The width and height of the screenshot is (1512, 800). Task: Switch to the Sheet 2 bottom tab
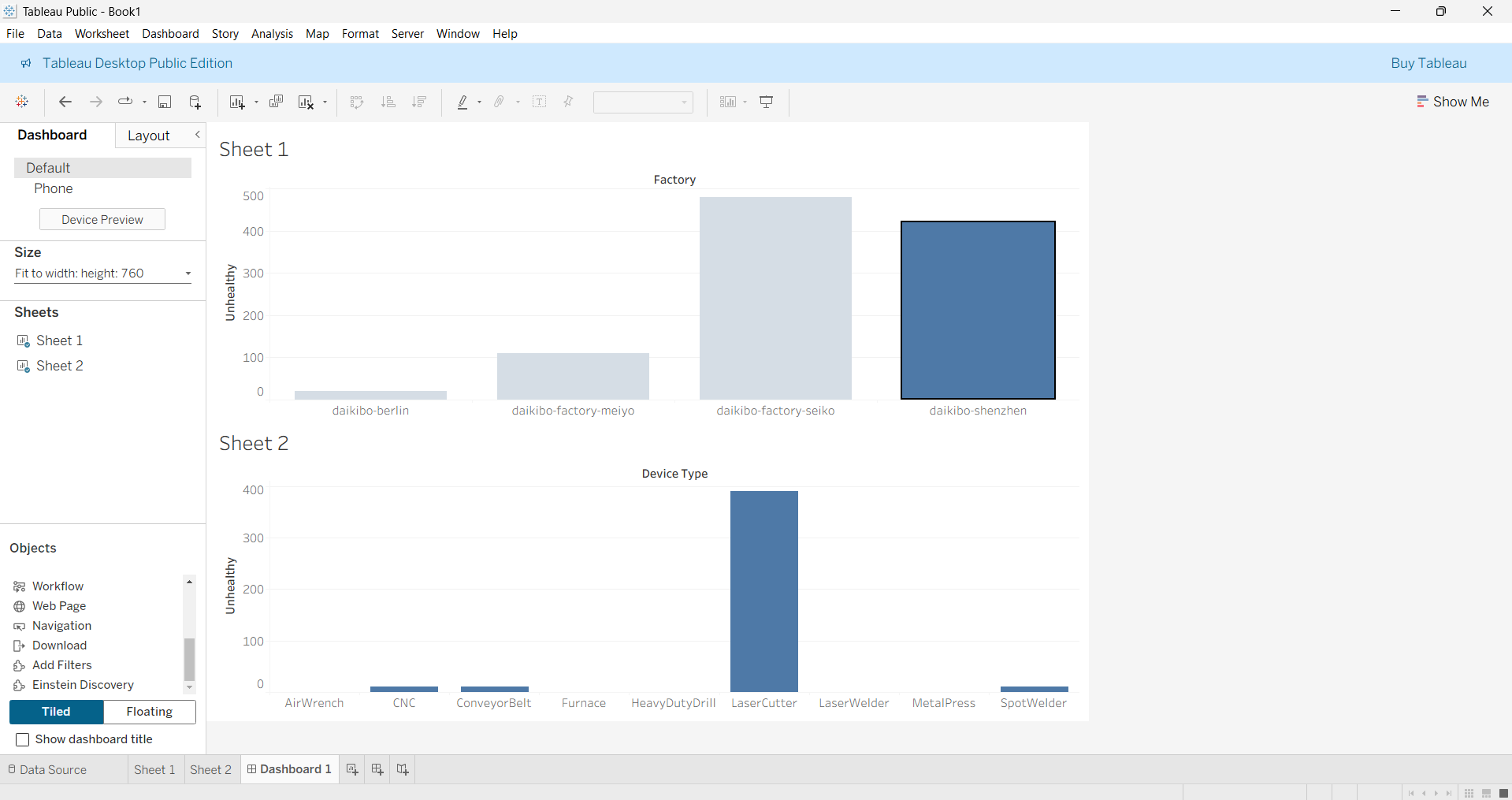[210, 769]
